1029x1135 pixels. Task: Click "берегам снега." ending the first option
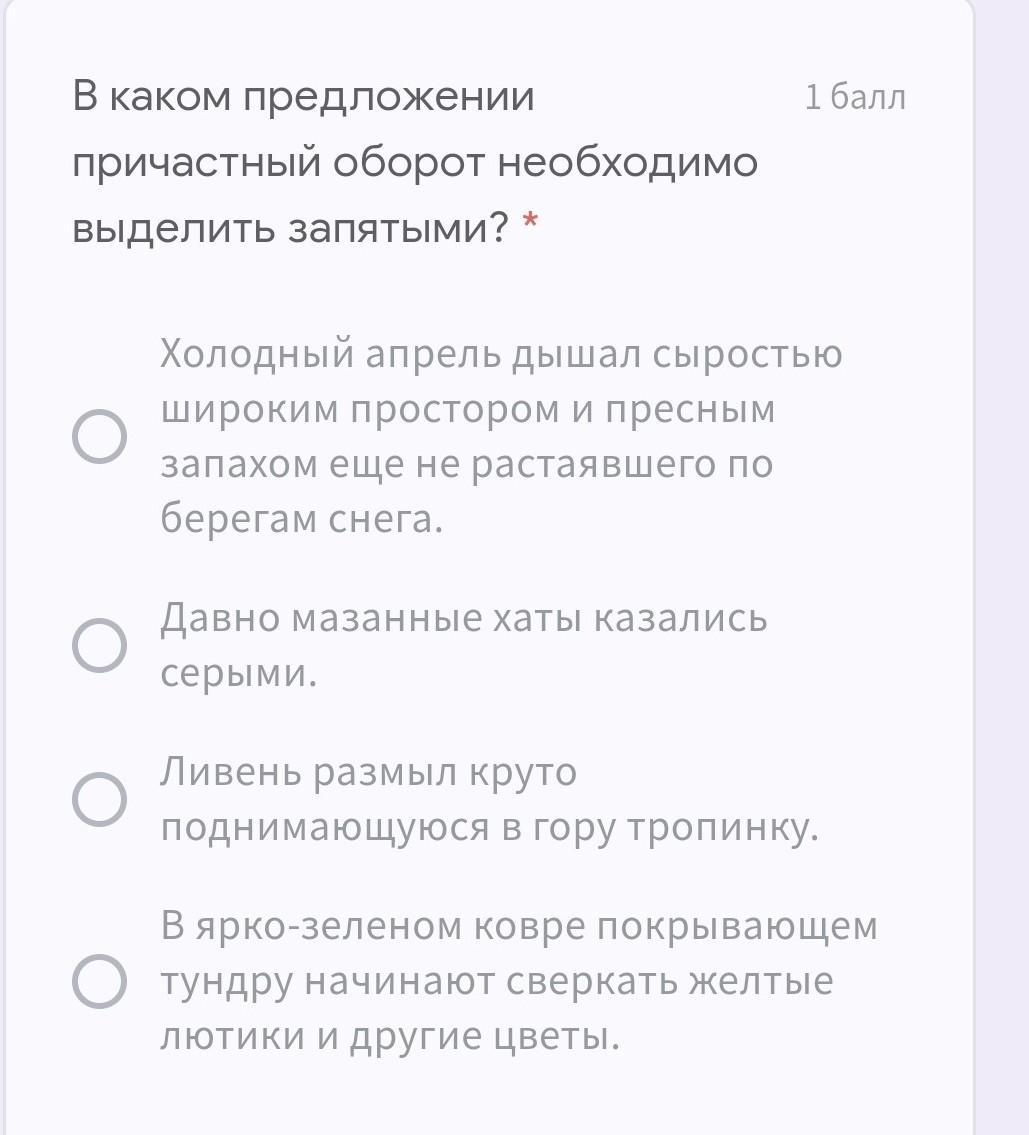[301, 519]
